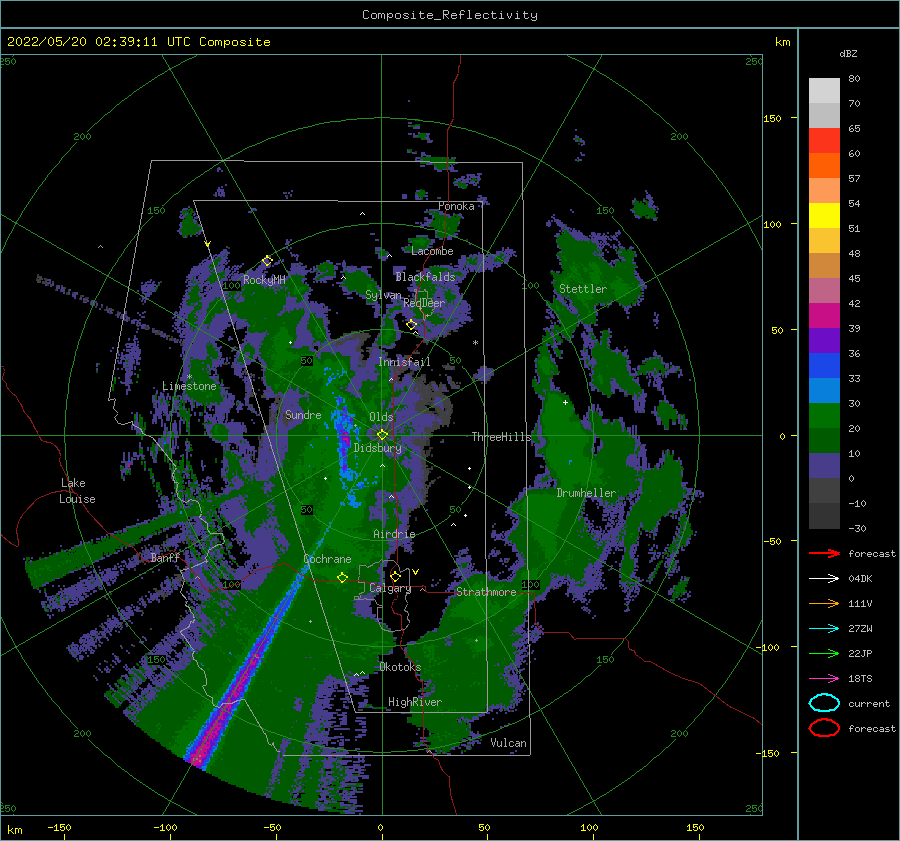This screenshot has width=900, height=841.
Task: Click the white 04DK arrow icon
Action: tap(824, 578)
